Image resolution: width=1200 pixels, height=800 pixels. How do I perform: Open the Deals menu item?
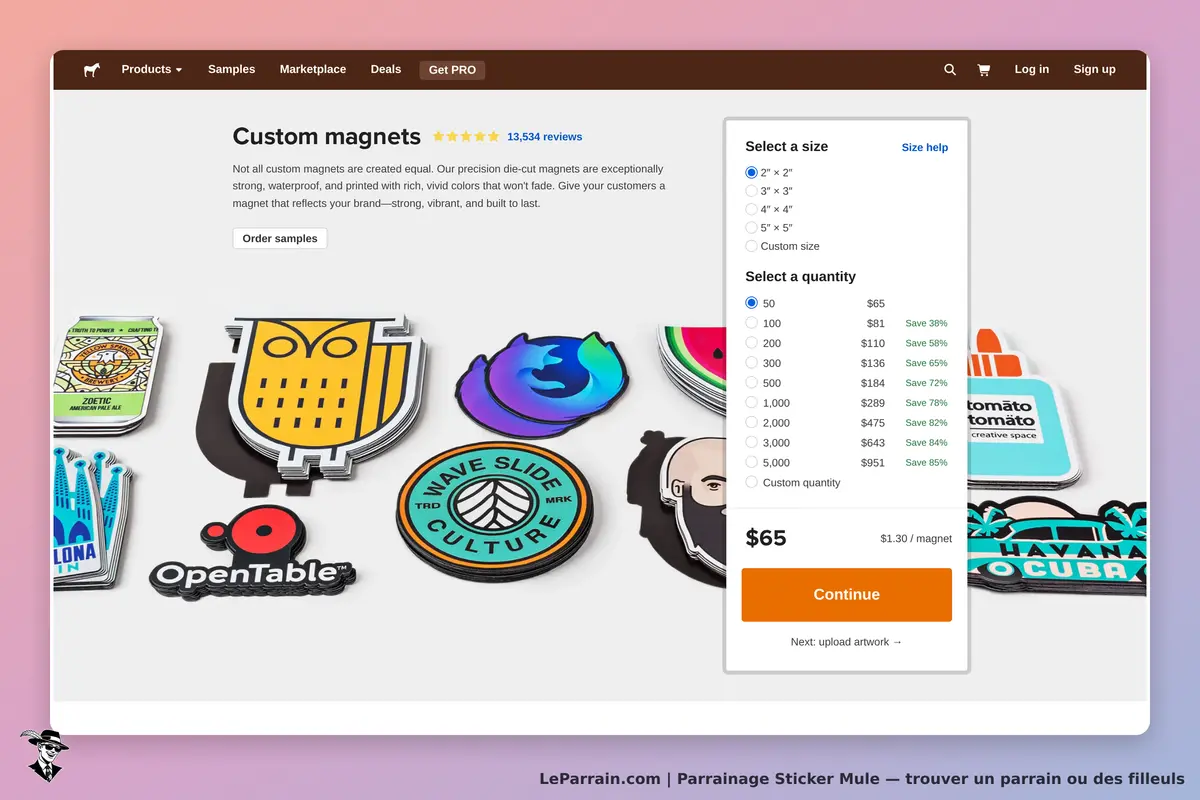click(x=386, y=70)
